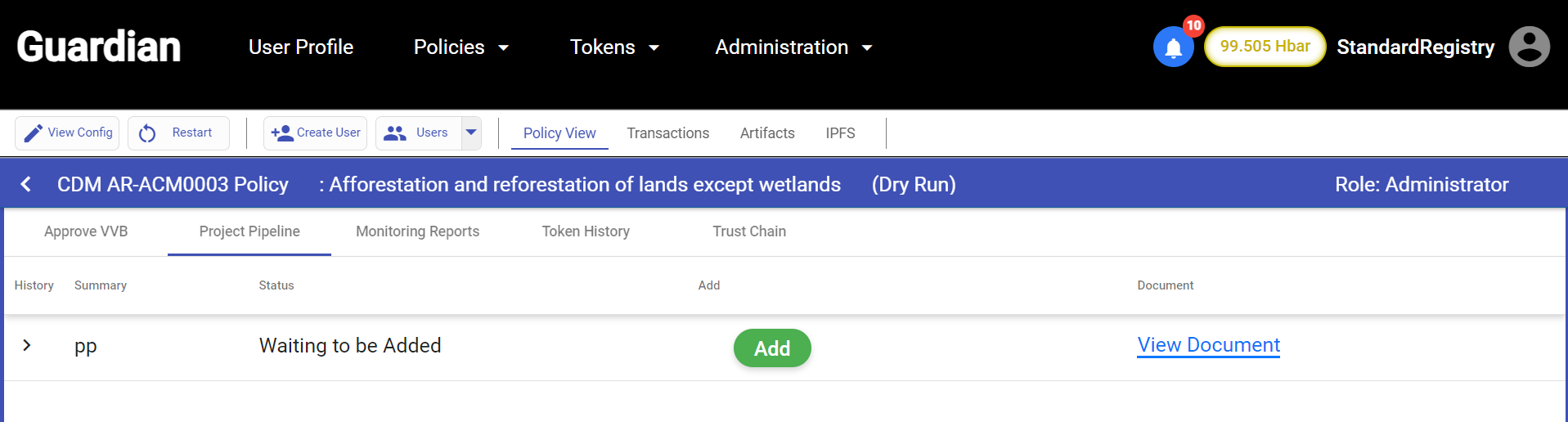Image resolution: width=1568 pixels, height=422 pixels.
Task: Select the Transactions tab
Action: pos(667,133)
